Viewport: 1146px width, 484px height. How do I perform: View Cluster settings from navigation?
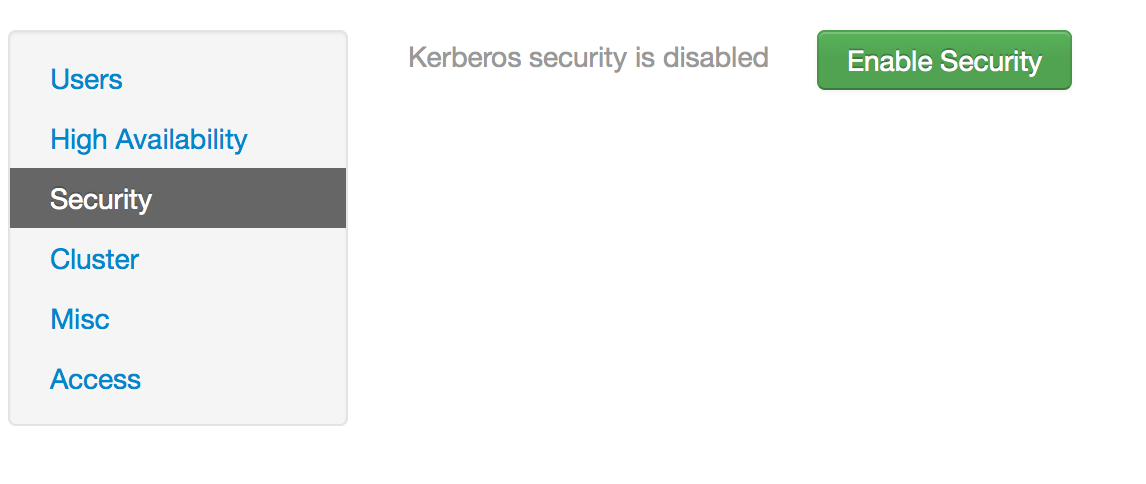(x=94, y=259)
